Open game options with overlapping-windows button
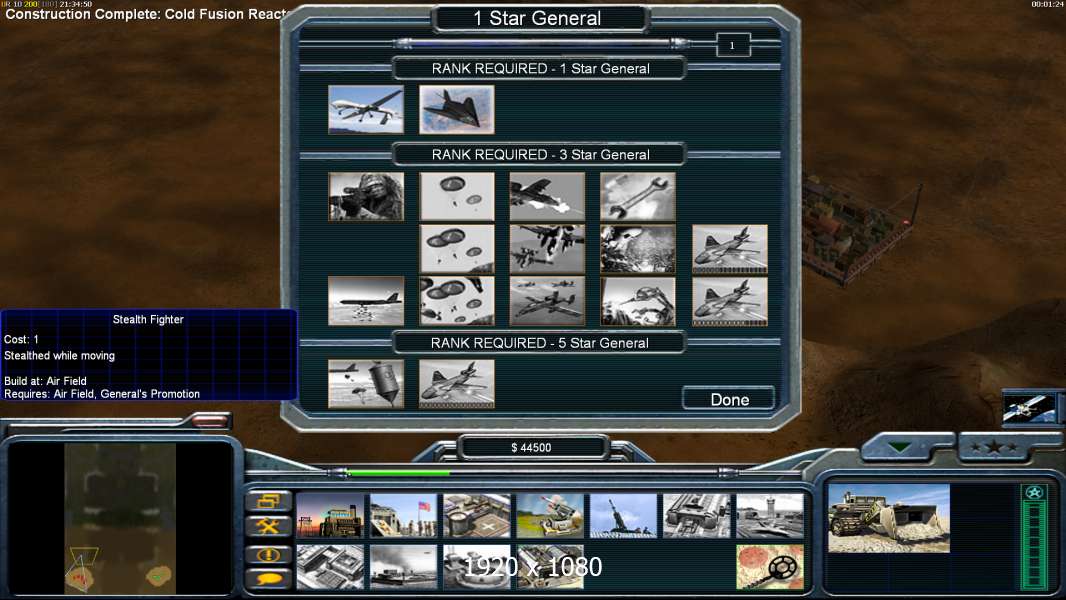 pos(269,501)
